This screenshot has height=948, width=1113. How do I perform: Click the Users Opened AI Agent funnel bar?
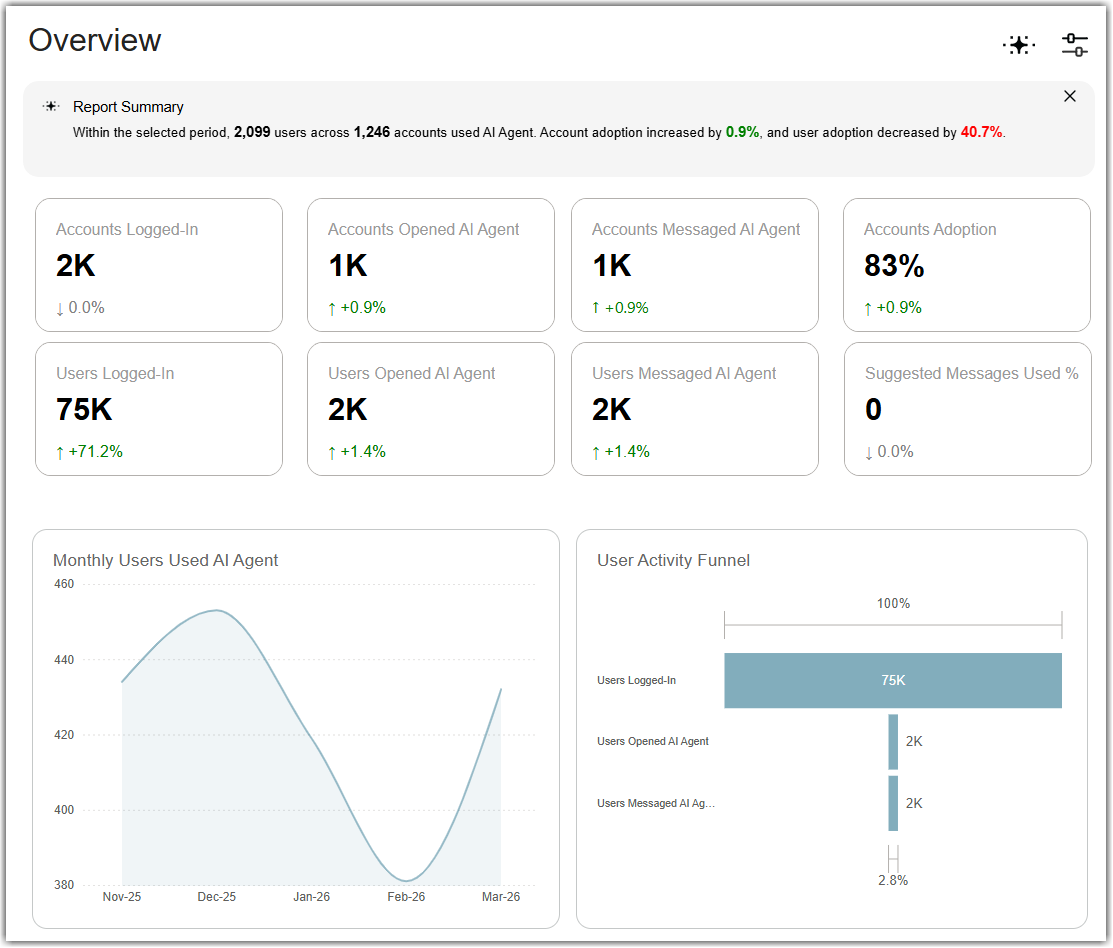[893, 742]
